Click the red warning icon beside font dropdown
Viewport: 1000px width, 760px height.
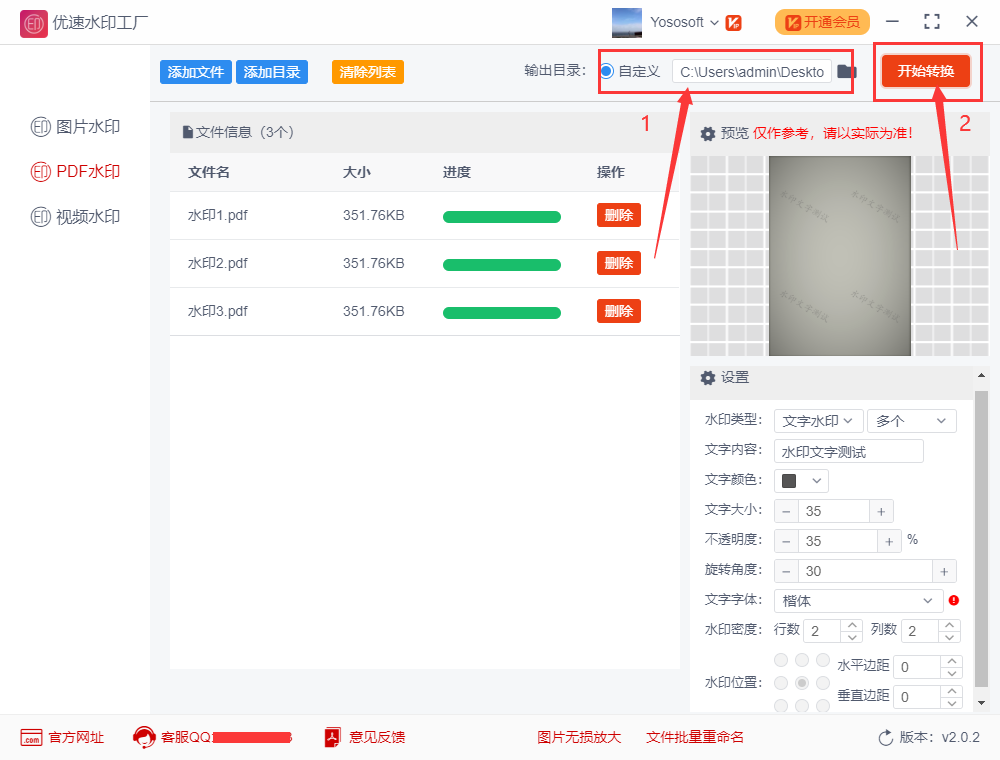[953, 600]
